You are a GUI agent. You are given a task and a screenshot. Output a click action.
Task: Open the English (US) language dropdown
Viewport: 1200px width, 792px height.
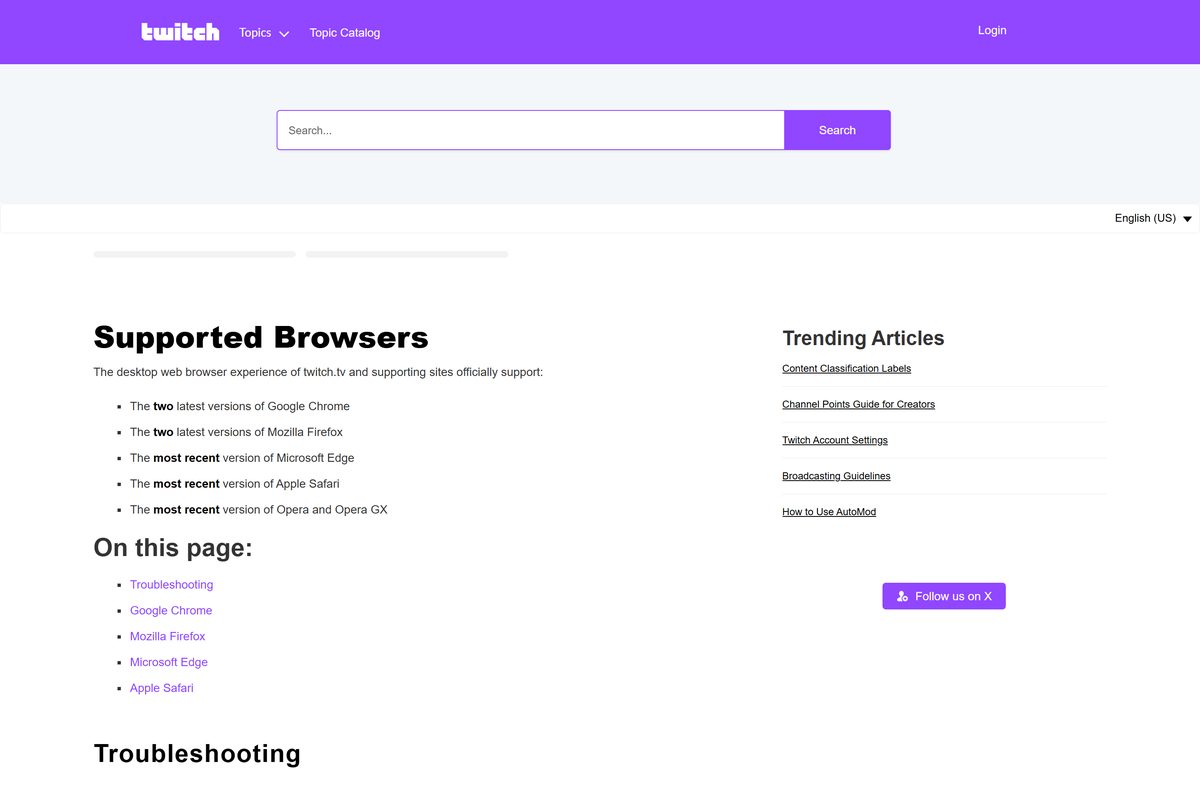(x=1153, y=218)
